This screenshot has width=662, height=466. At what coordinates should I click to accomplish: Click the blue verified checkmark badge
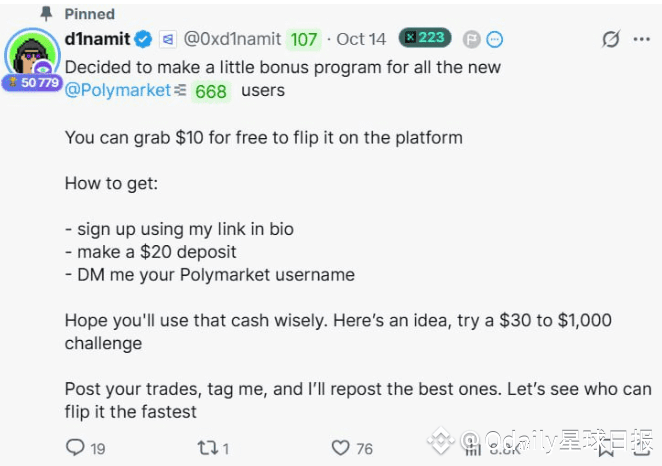pyautogui.click(x=143, y=39)
